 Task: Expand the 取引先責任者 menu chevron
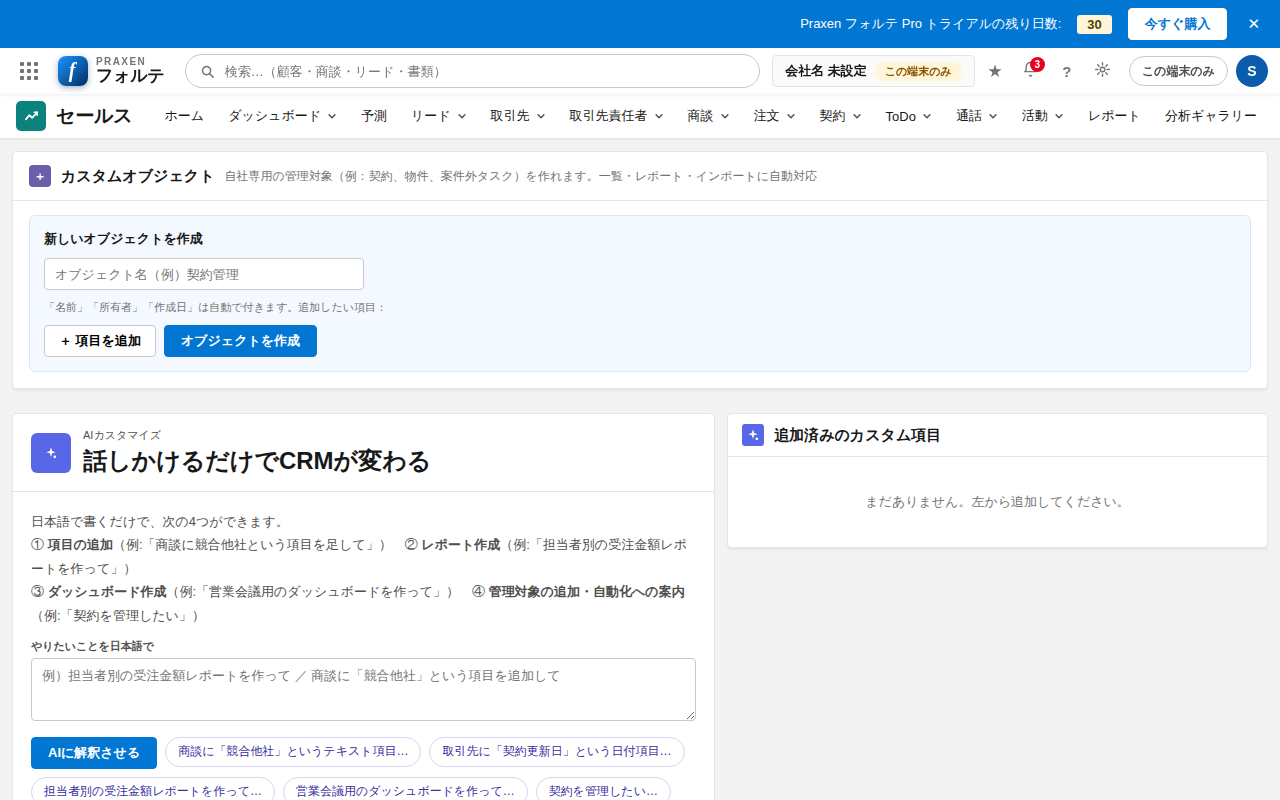click(x=659, y=116)
